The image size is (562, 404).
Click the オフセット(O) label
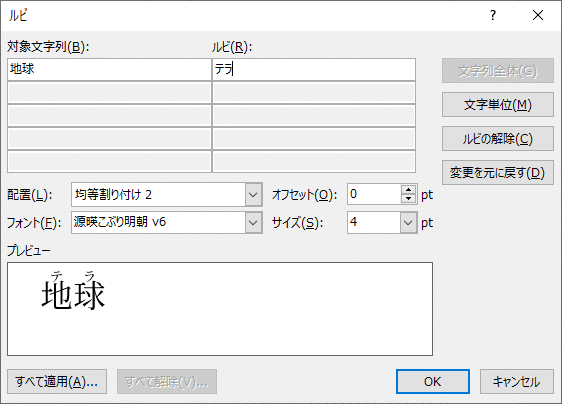click(304, 195)
